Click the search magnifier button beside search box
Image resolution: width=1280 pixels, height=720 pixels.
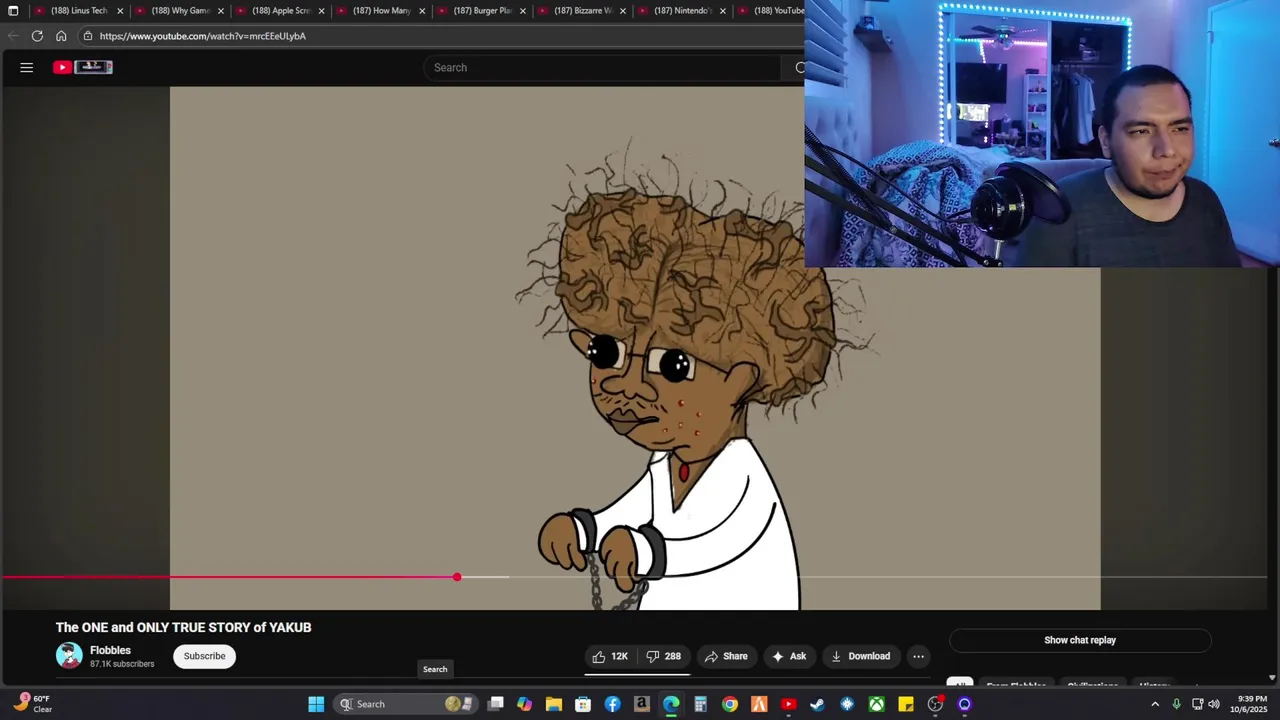coord(800,67)
